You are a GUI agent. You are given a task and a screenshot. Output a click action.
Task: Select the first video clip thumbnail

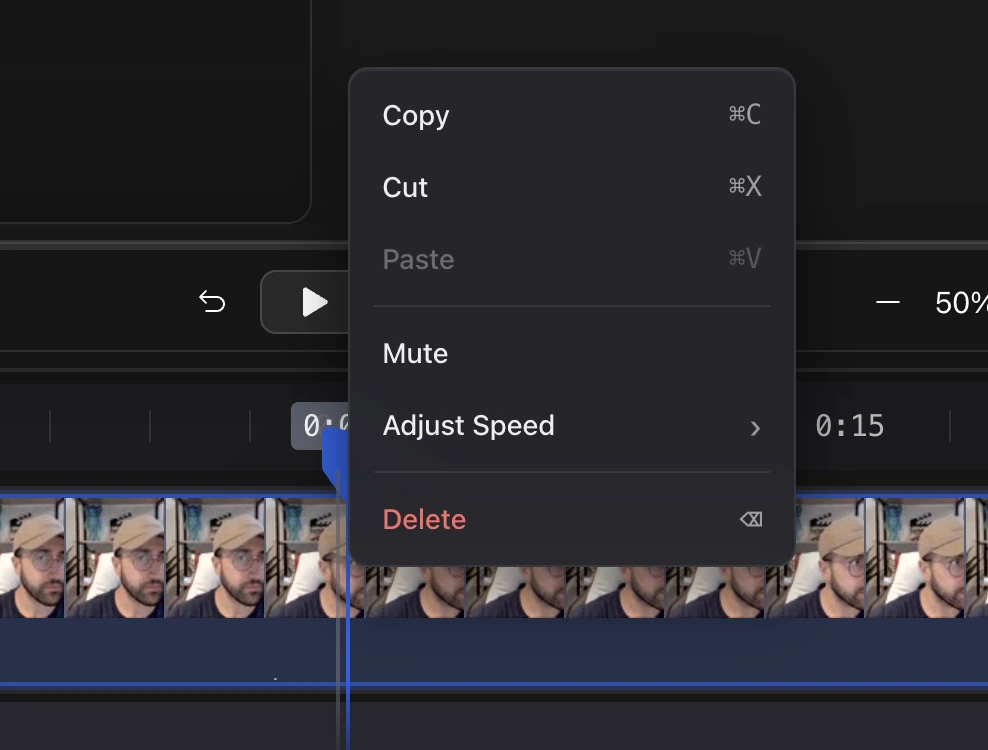(x=32, y=558)
